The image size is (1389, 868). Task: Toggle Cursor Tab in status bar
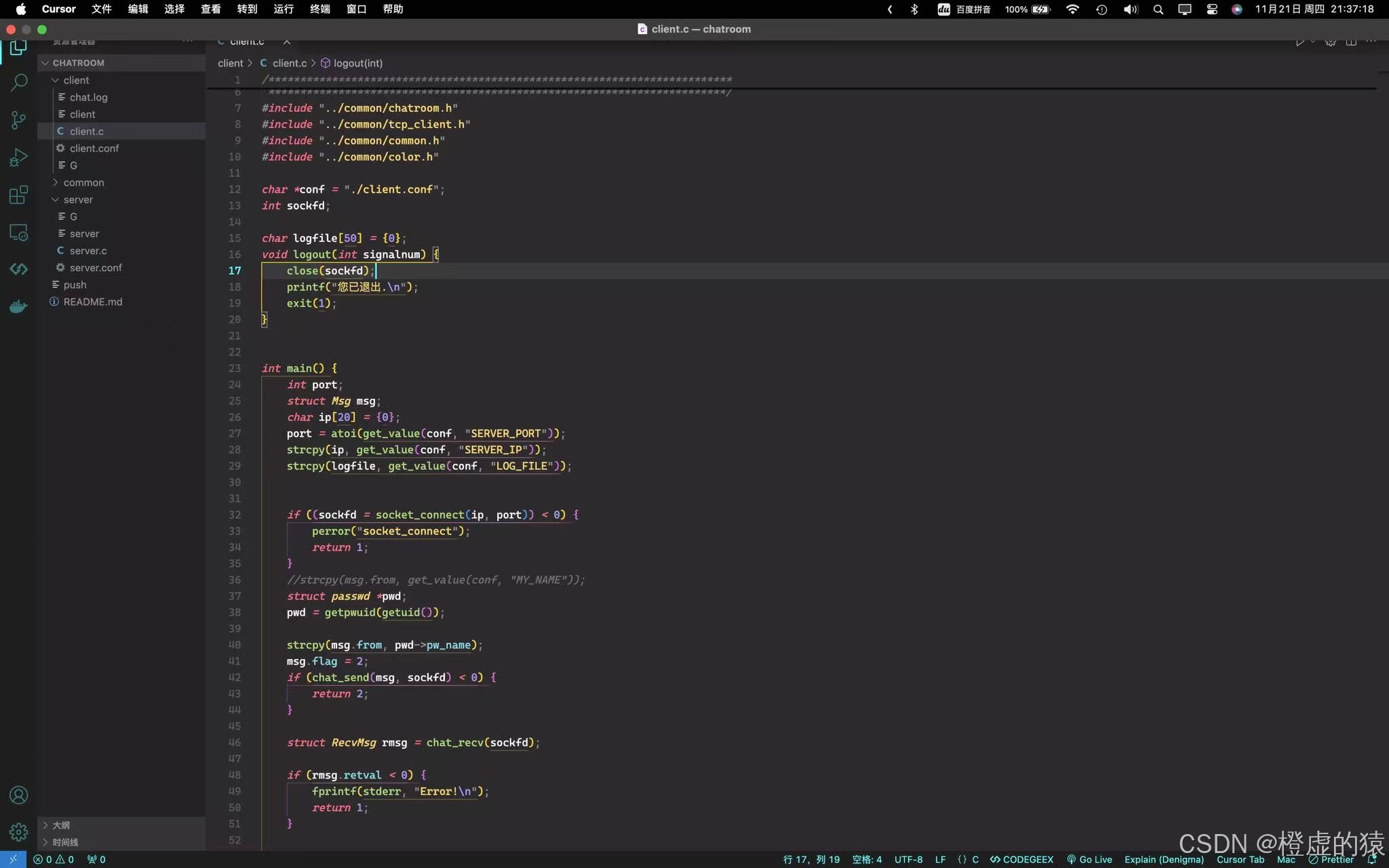1240,859
